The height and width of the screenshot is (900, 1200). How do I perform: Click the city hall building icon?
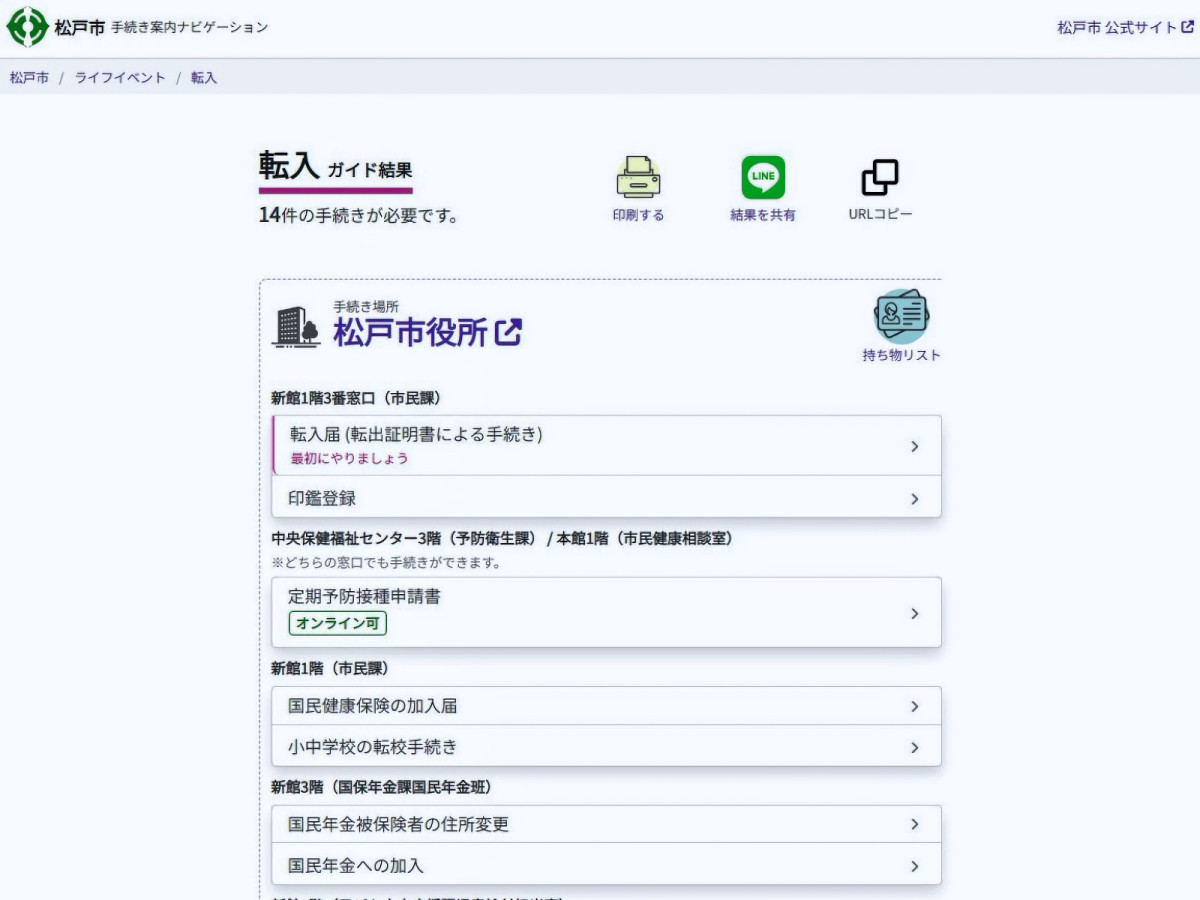296,327
